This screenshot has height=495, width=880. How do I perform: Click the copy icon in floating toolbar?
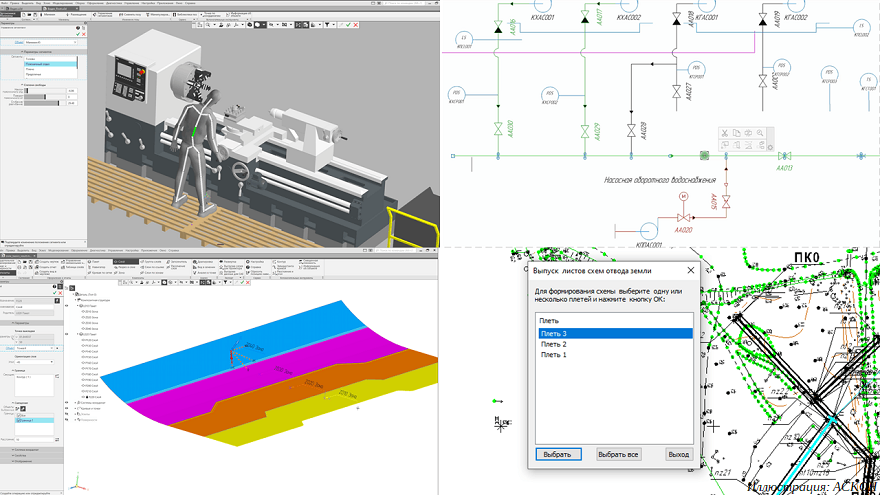[736, 133]
